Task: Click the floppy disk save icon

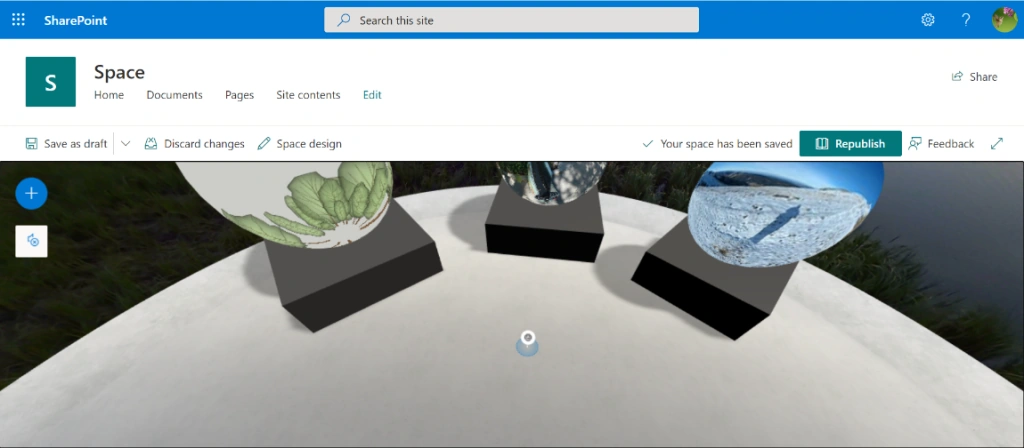Action: tap(31, 144)
